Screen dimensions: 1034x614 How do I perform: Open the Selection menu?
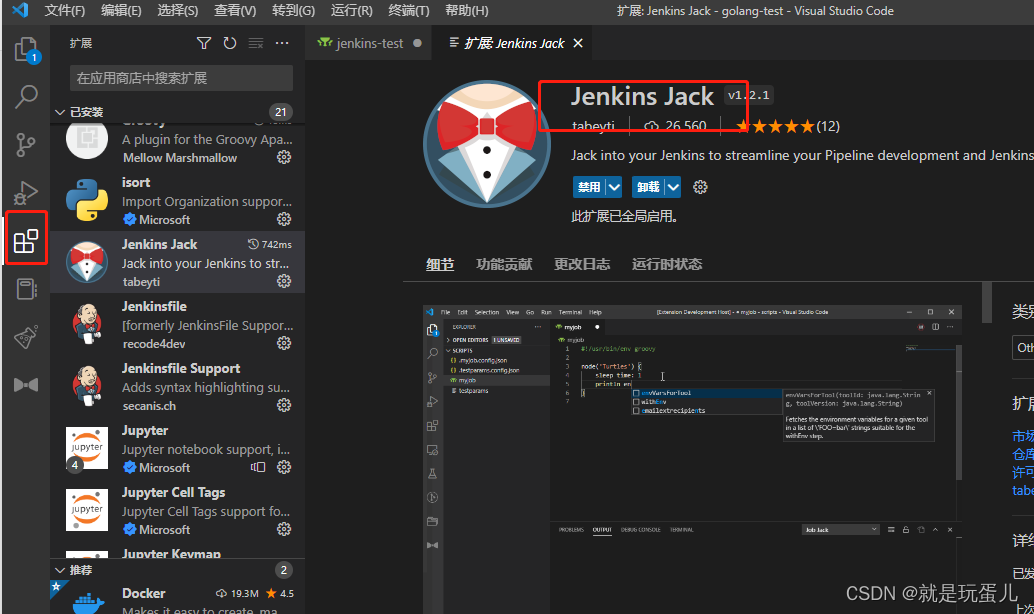pyautogui.click(x=178, y=11)
